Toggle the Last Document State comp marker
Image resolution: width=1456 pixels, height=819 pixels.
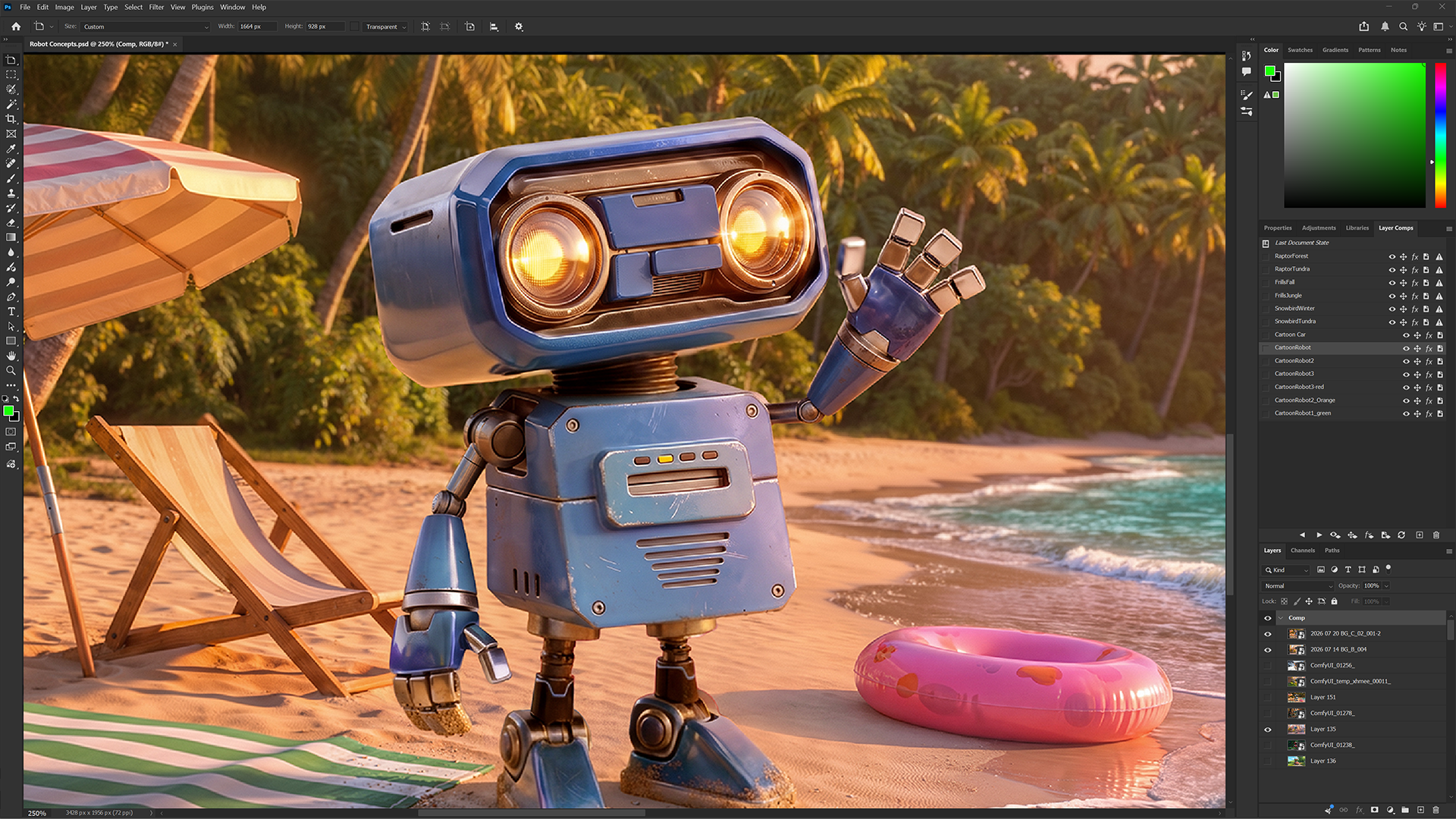(1266, 243)
